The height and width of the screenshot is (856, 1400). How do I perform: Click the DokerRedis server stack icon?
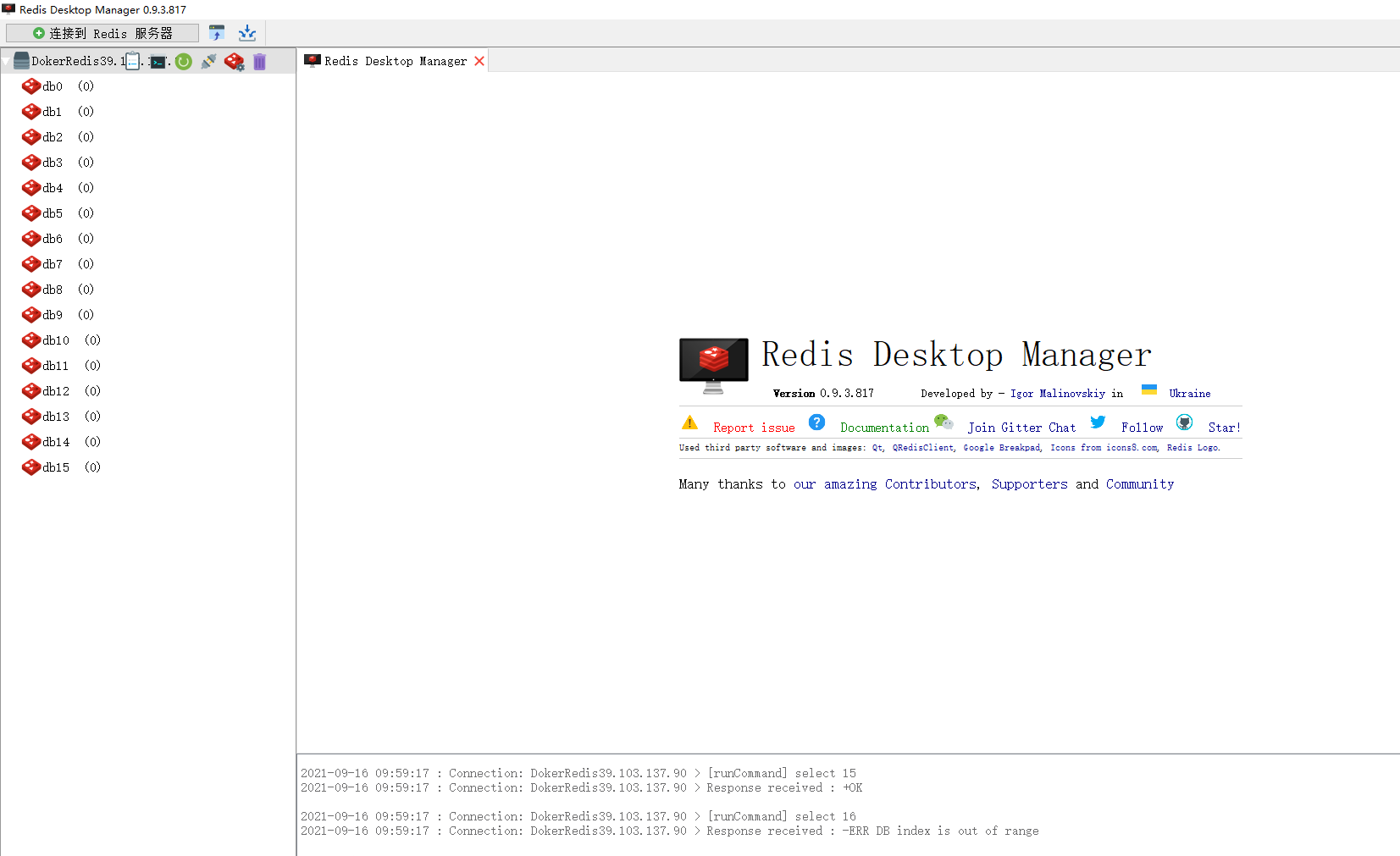click(21, 61)
